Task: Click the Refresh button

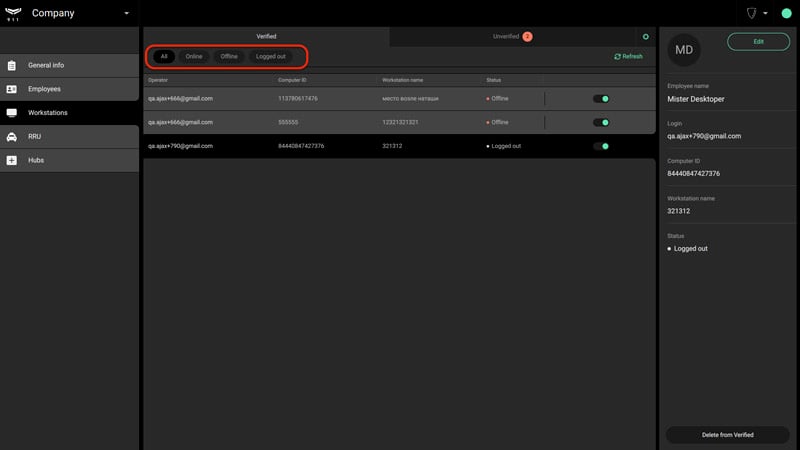Action: (628, 57)
